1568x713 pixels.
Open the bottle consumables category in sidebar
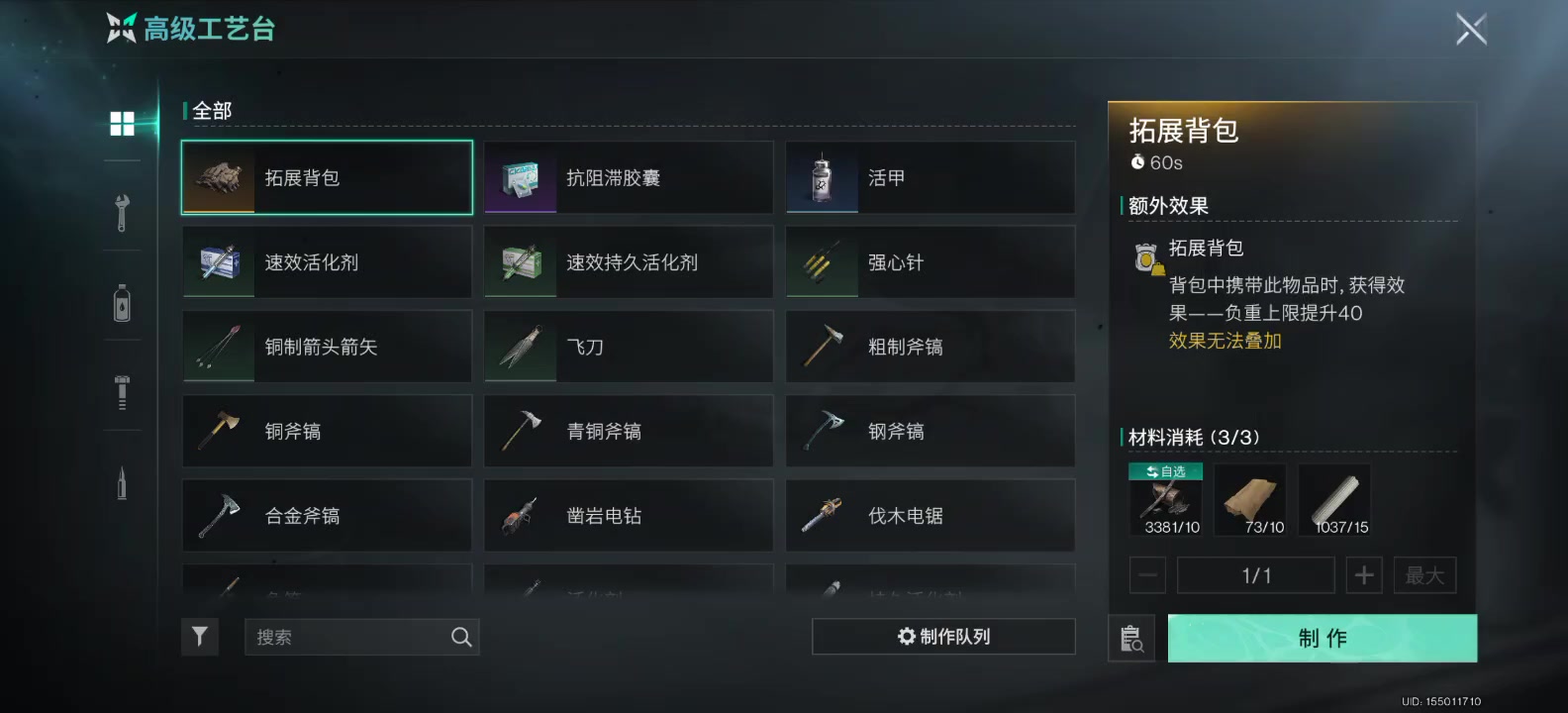tap(122, 303)
